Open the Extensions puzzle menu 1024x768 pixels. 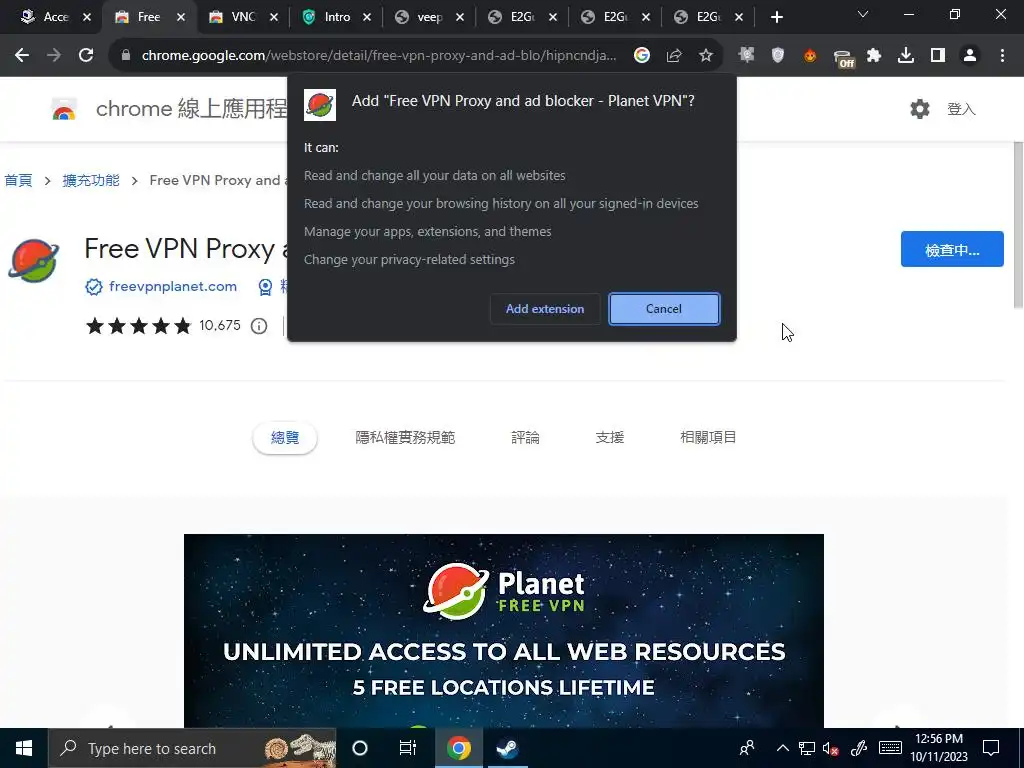coord(874,56)
